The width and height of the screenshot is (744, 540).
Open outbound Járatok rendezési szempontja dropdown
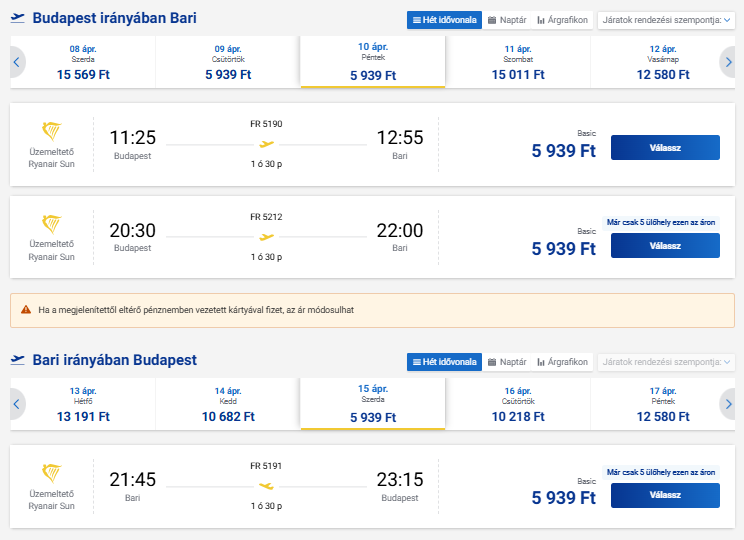pyautogui.click(x=665, y=20)
